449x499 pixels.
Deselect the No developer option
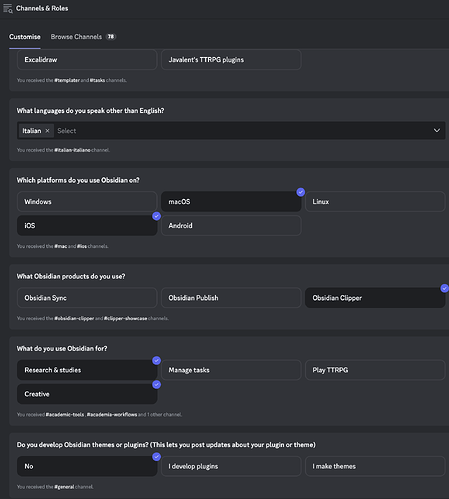87,466
